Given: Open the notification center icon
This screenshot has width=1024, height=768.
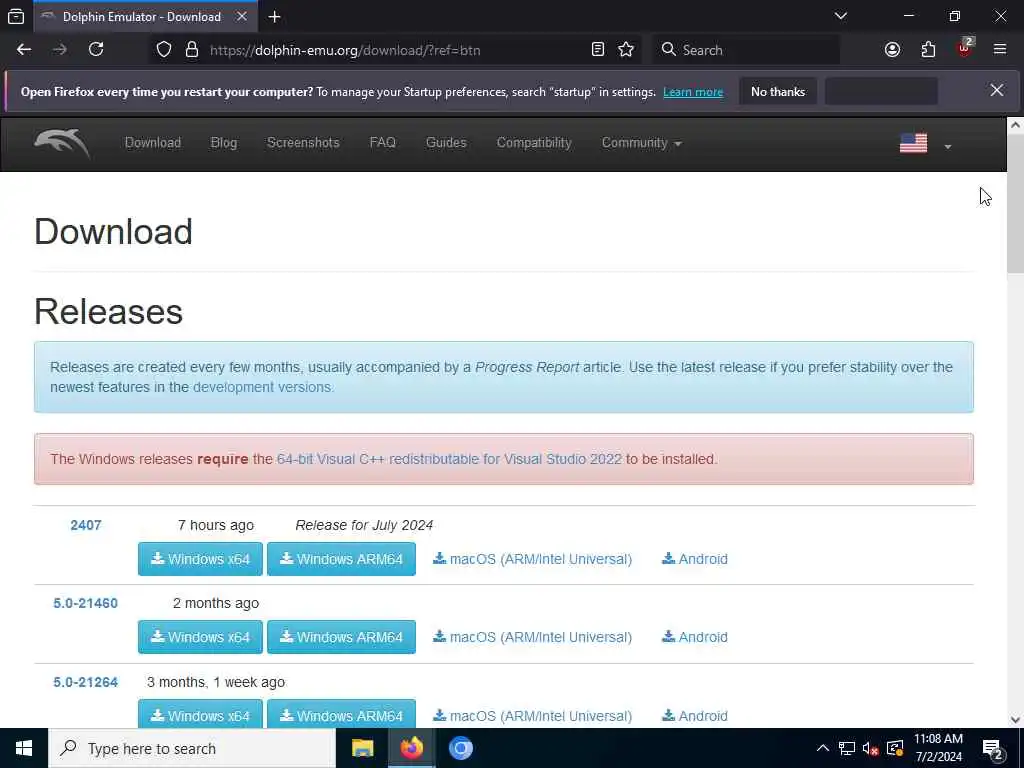Looking at the screenshot, I should click(x=993, y=749).
